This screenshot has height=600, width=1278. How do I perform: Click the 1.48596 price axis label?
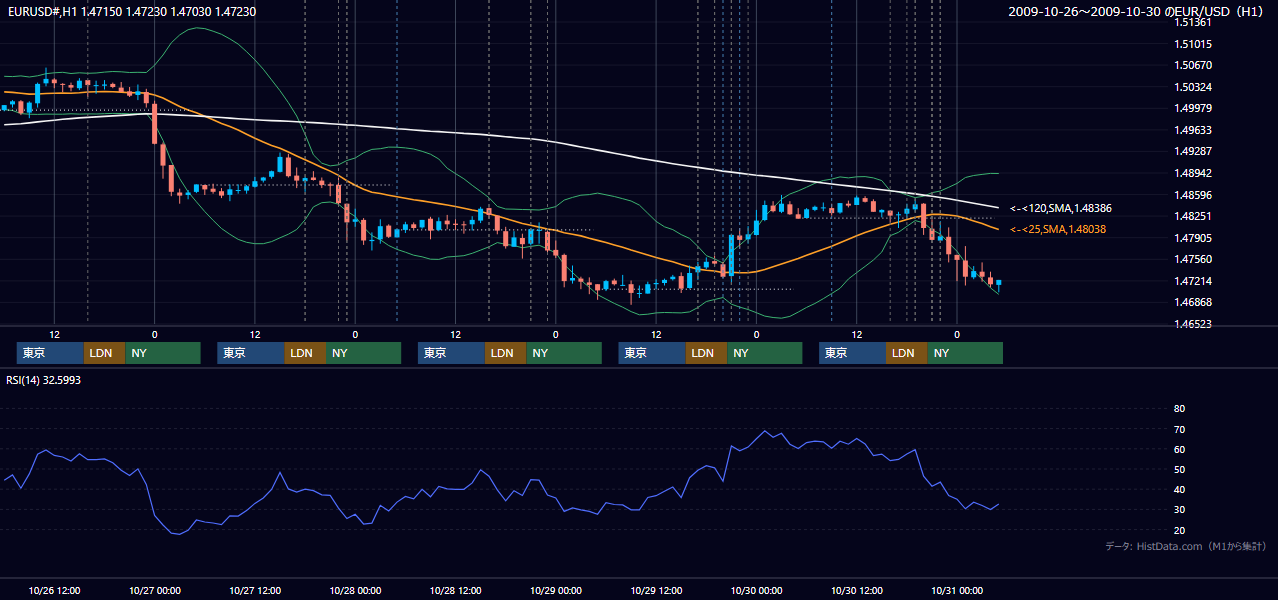click(1193, 195)
